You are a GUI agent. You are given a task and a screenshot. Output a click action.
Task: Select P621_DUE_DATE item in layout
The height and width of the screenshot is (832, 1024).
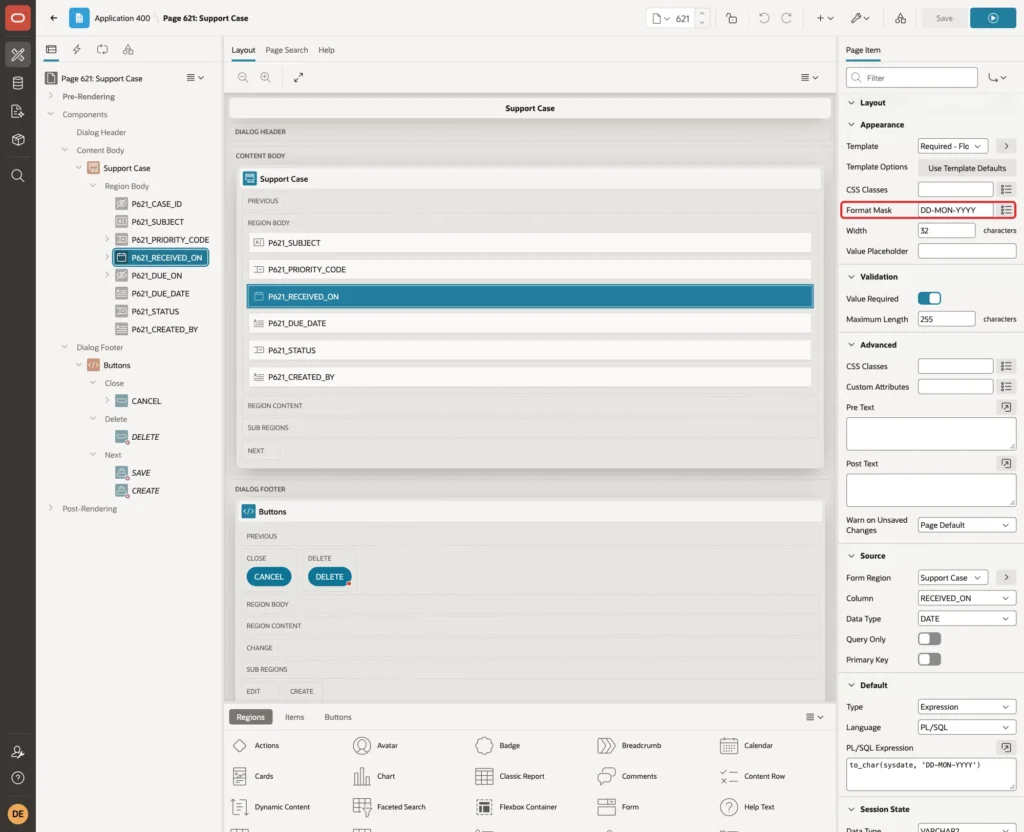pyautogui.click(x=530, y=323)
